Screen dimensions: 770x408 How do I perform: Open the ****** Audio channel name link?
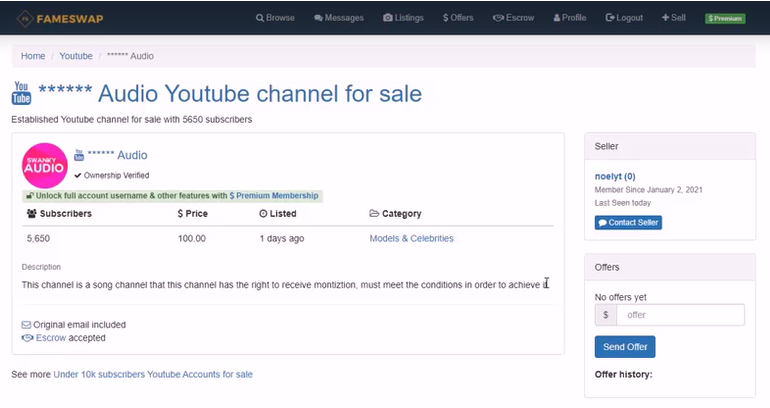[x=117, y=155]
